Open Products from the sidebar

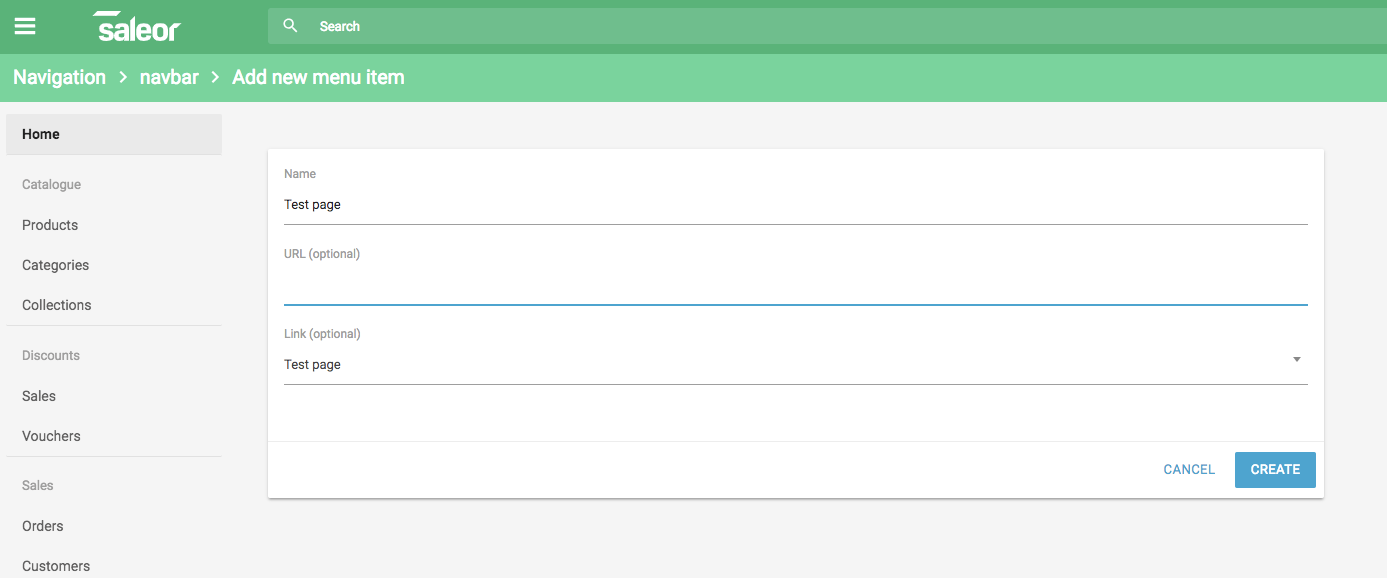click(x=49, y=224)
